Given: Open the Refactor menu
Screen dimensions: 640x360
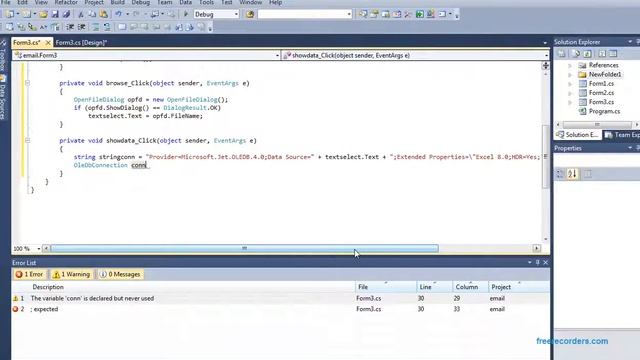Looking at the screenshot, I should click(x=66, y=2).
